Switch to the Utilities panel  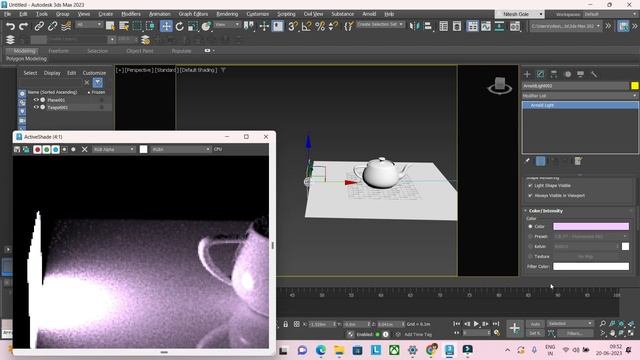coord(594,74)
